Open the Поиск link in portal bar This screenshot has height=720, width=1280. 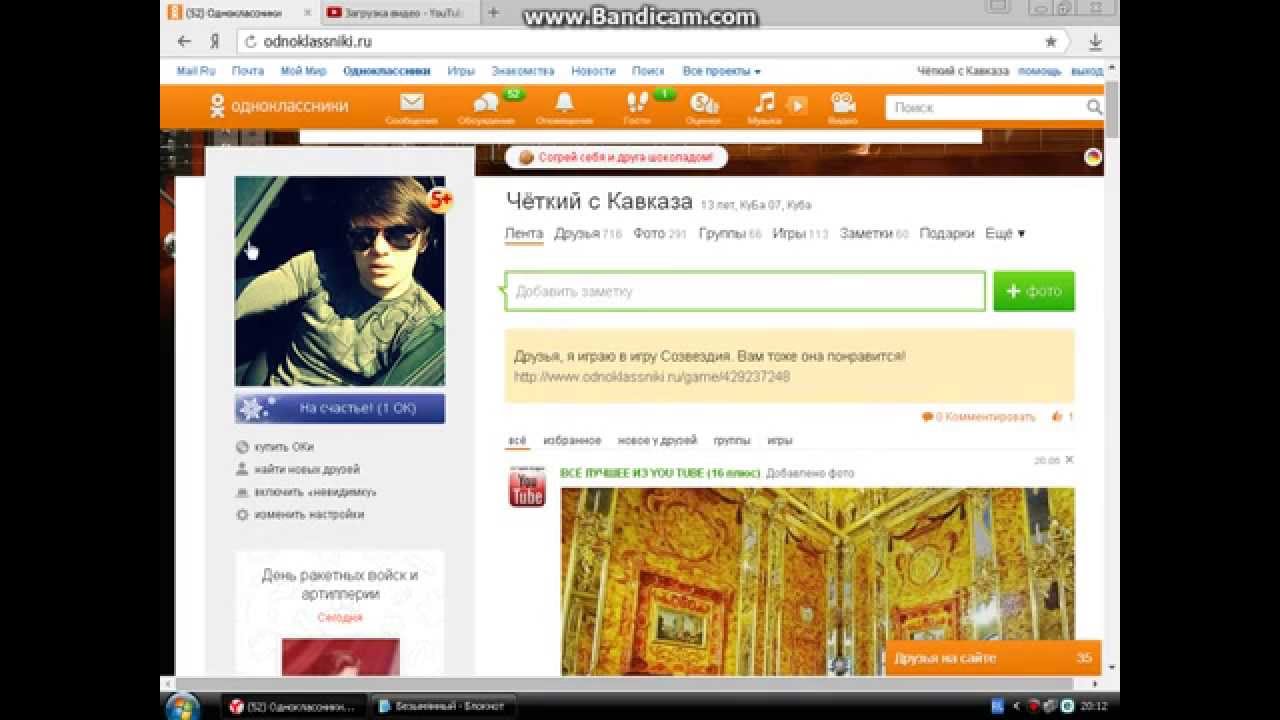(x=648, y=71)
